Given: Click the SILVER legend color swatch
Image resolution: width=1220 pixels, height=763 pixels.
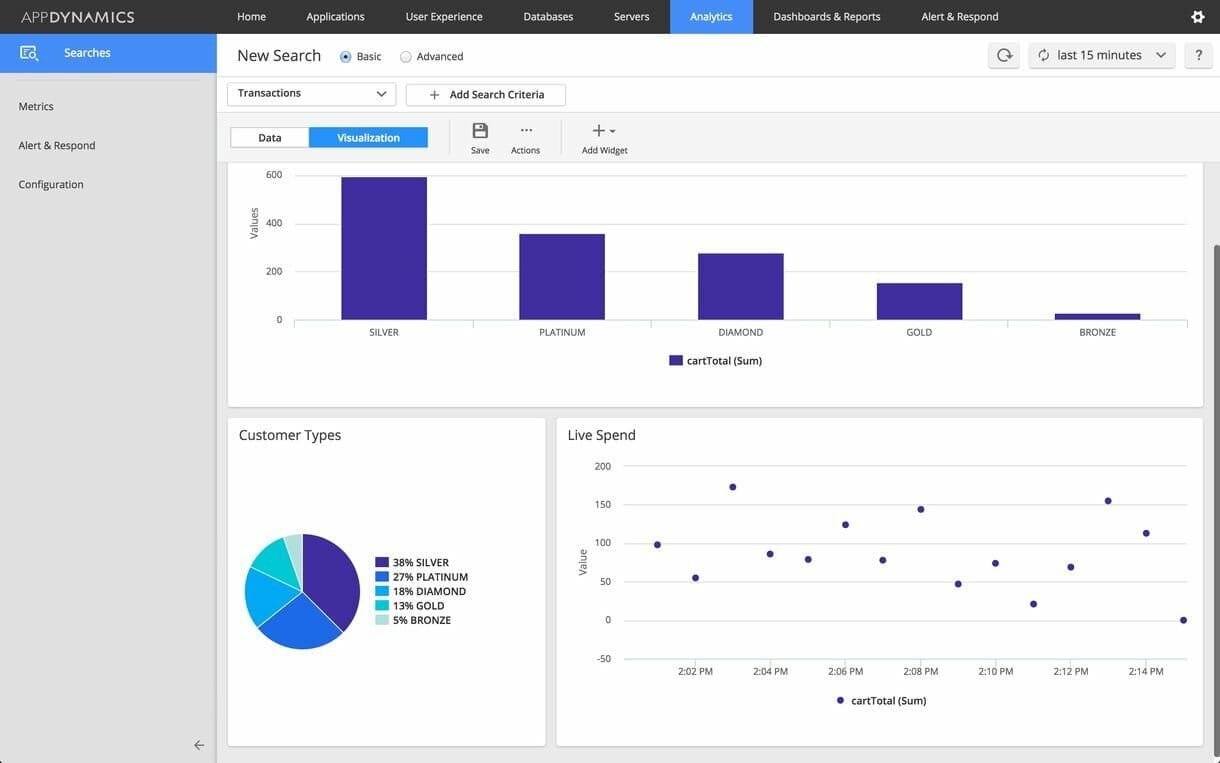Looking at the screenshot, I should 382,563.
